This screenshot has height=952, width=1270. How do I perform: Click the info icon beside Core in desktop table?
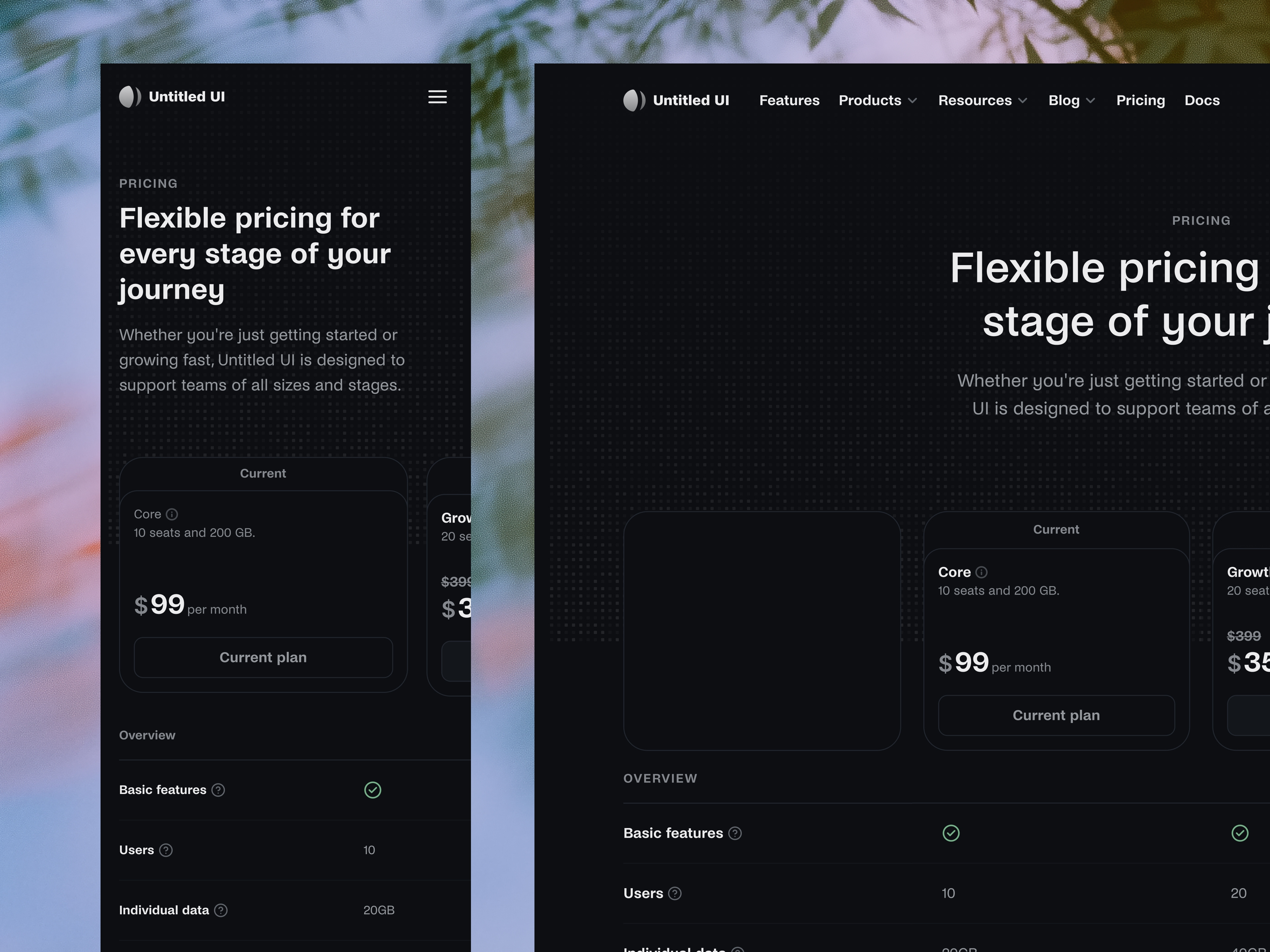pos(981,572)
